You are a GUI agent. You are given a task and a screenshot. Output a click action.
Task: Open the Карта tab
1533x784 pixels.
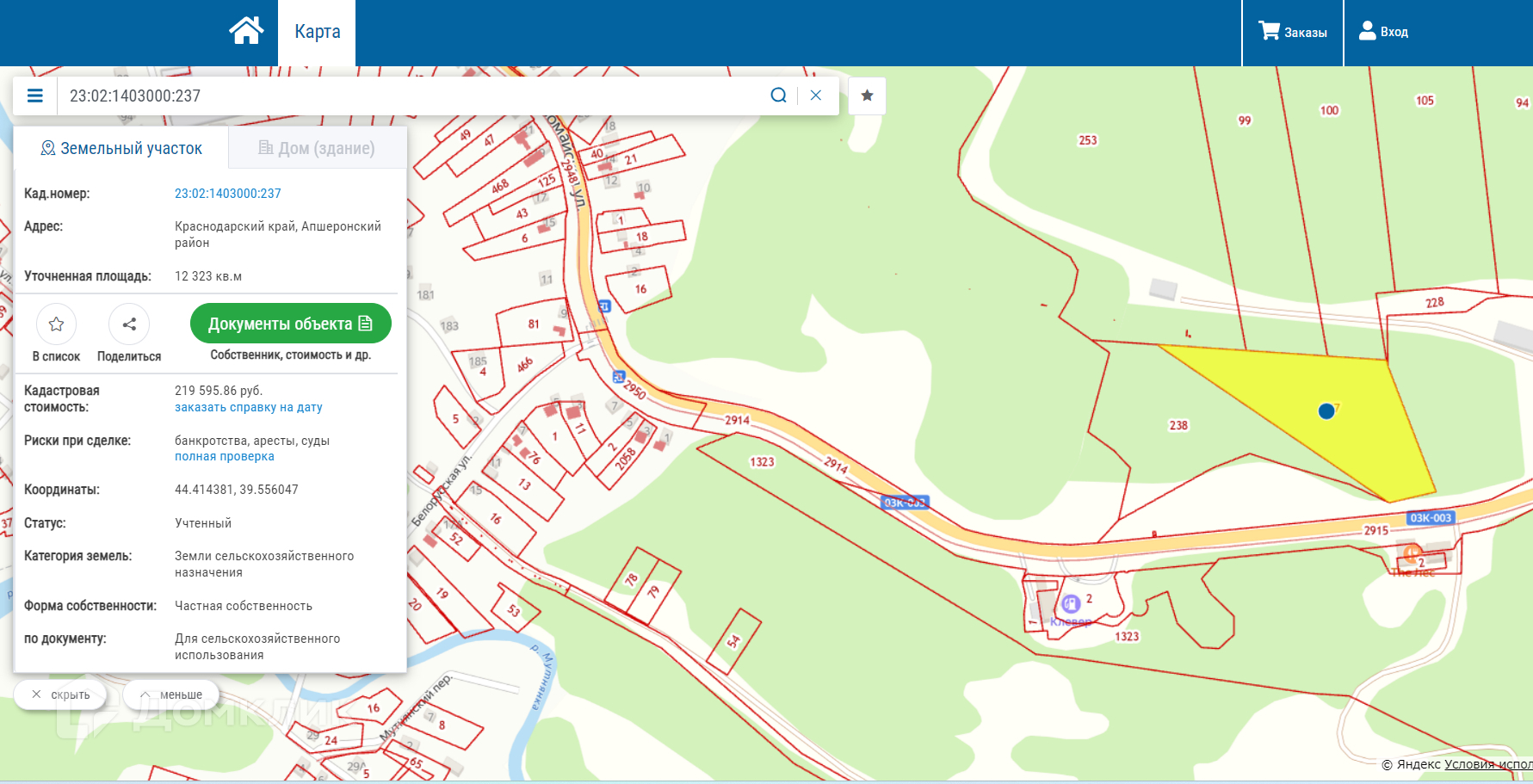[x=317, y=32]
